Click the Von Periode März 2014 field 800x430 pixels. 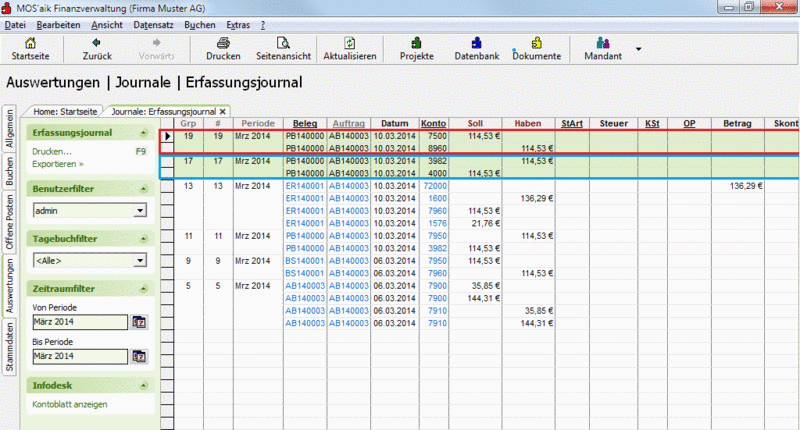pos(80,322)
